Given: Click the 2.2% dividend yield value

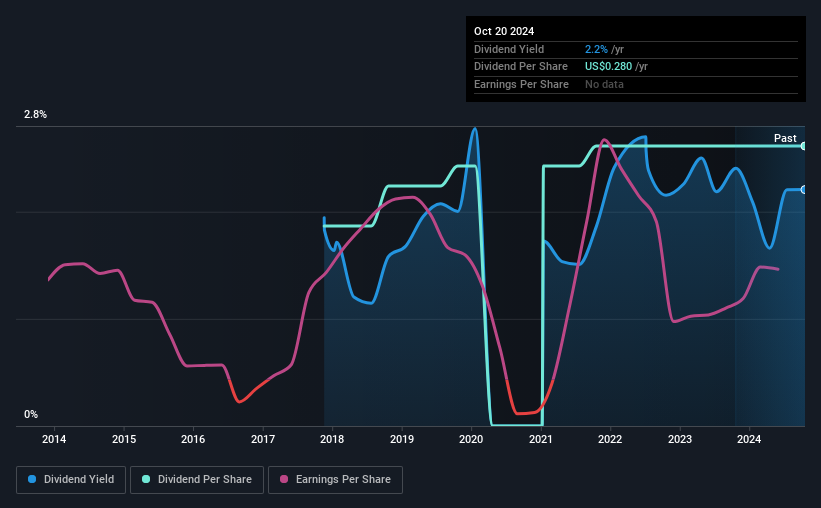Looking at the screenshot, I should coord(596,49).
